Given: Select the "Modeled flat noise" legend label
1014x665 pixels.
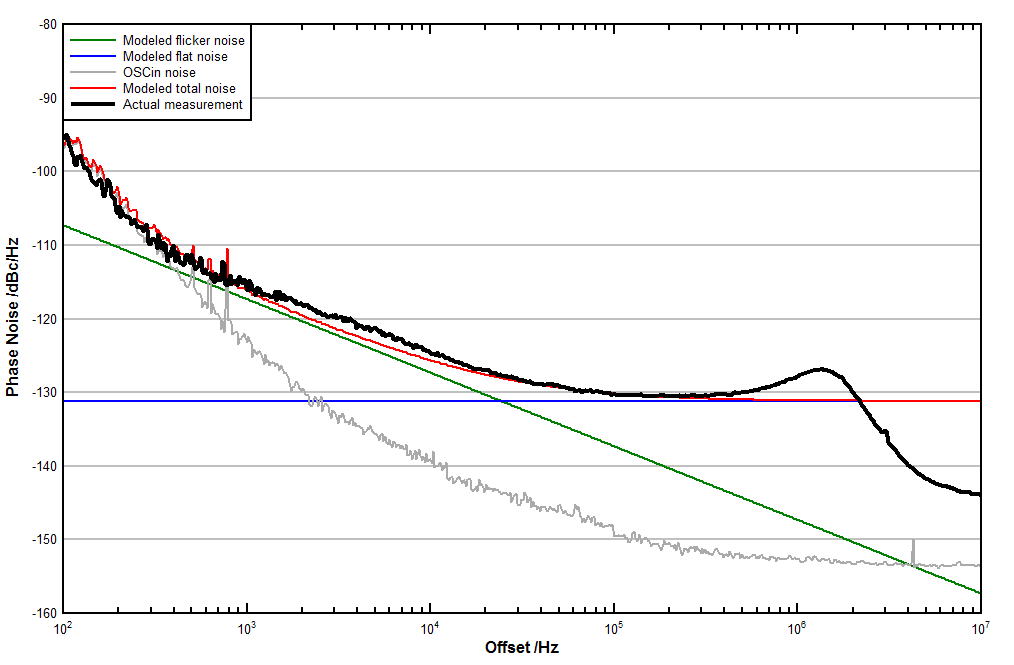Looking at the screenshot, I should [175, 56].
